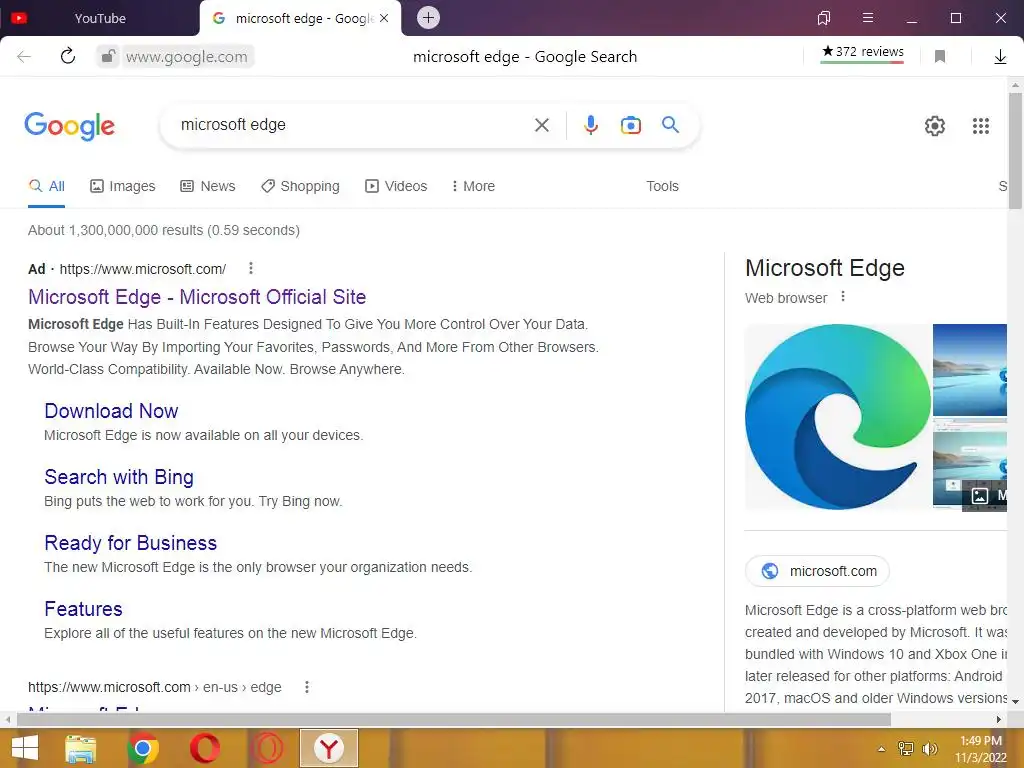1024x768 pixels.
Task: Start voice search with the microphone
Action: [x=591, y=125]
